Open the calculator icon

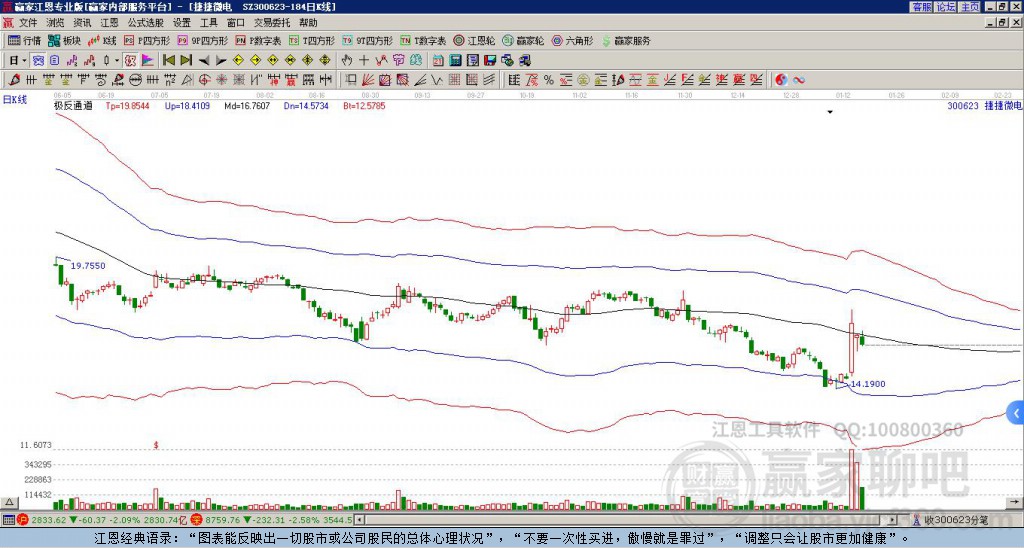pyautogui.click(x=455, y=60)
